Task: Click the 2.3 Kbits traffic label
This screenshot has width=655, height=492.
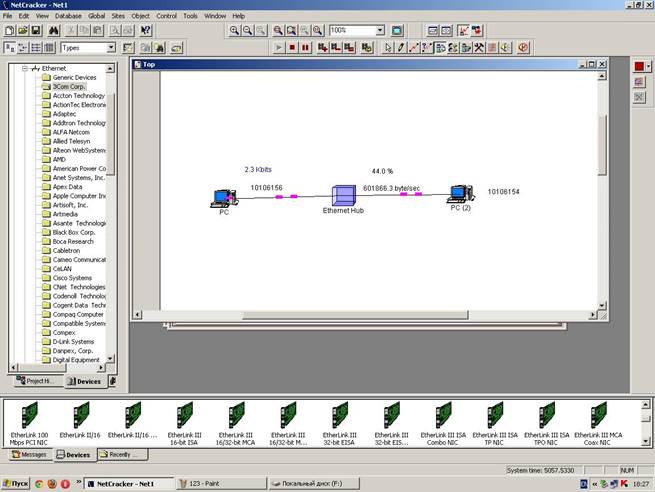Action: 258,170
